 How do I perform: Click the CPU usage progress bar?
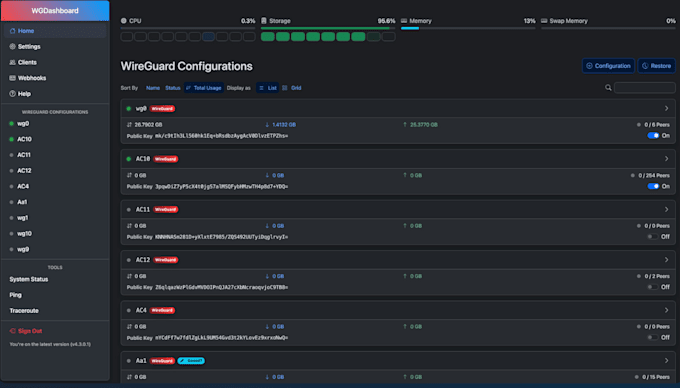click(188, 28)
